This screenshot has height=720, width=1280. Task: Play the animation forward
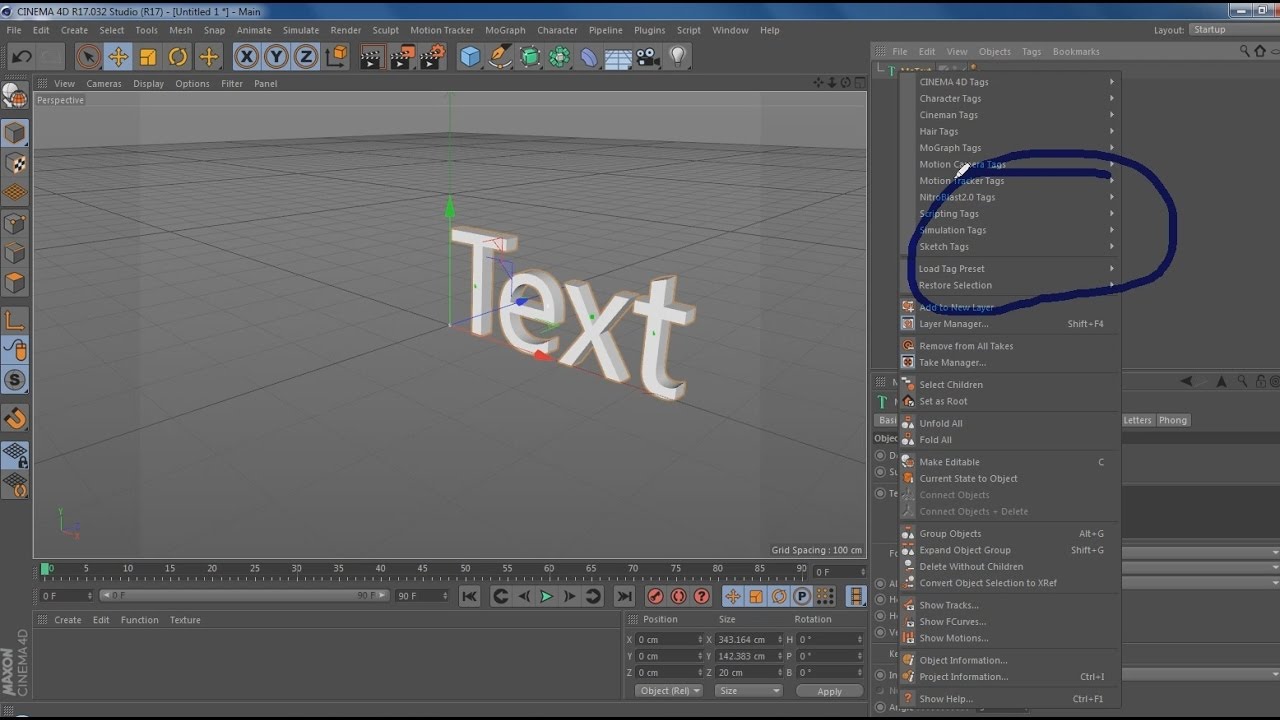(x=546, y=596)
